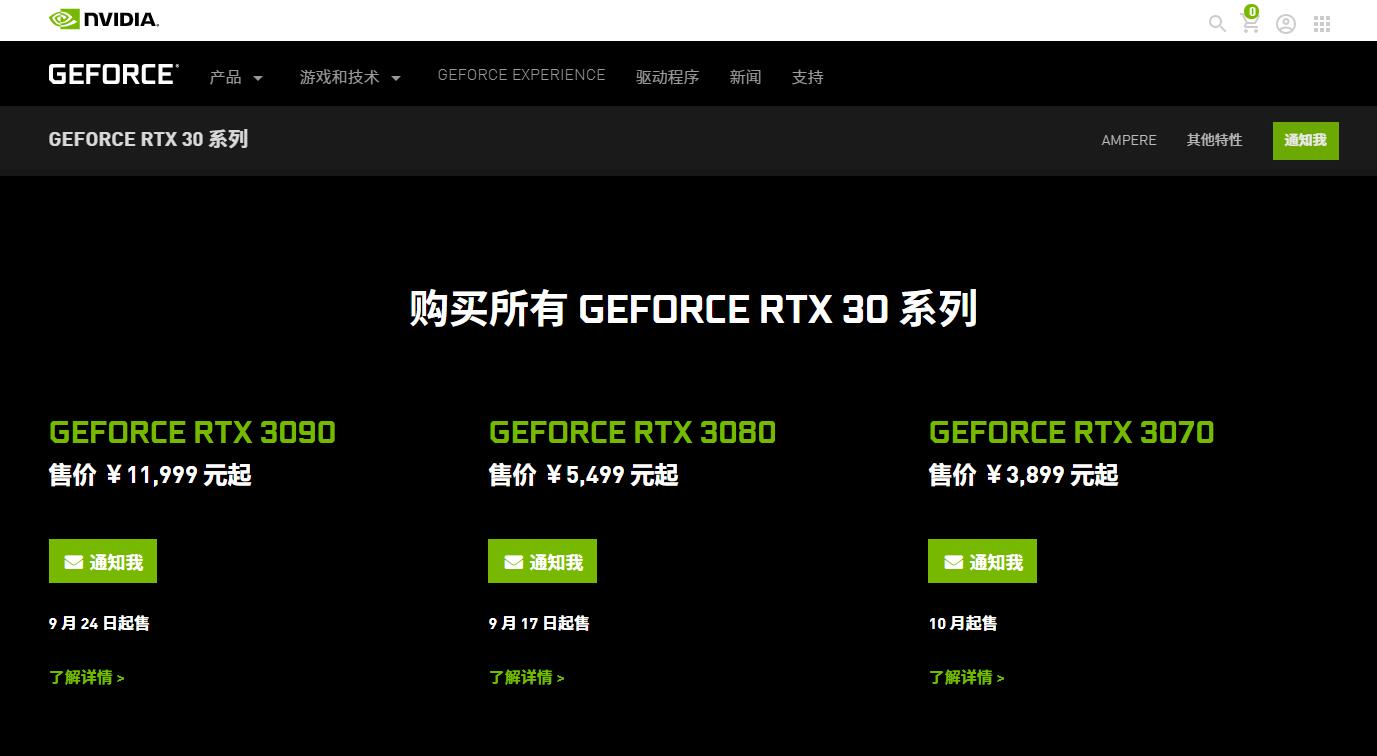Screen dimensions: 1377x756
Task: Open the search magnifier icon
Action: [1217, 23]
